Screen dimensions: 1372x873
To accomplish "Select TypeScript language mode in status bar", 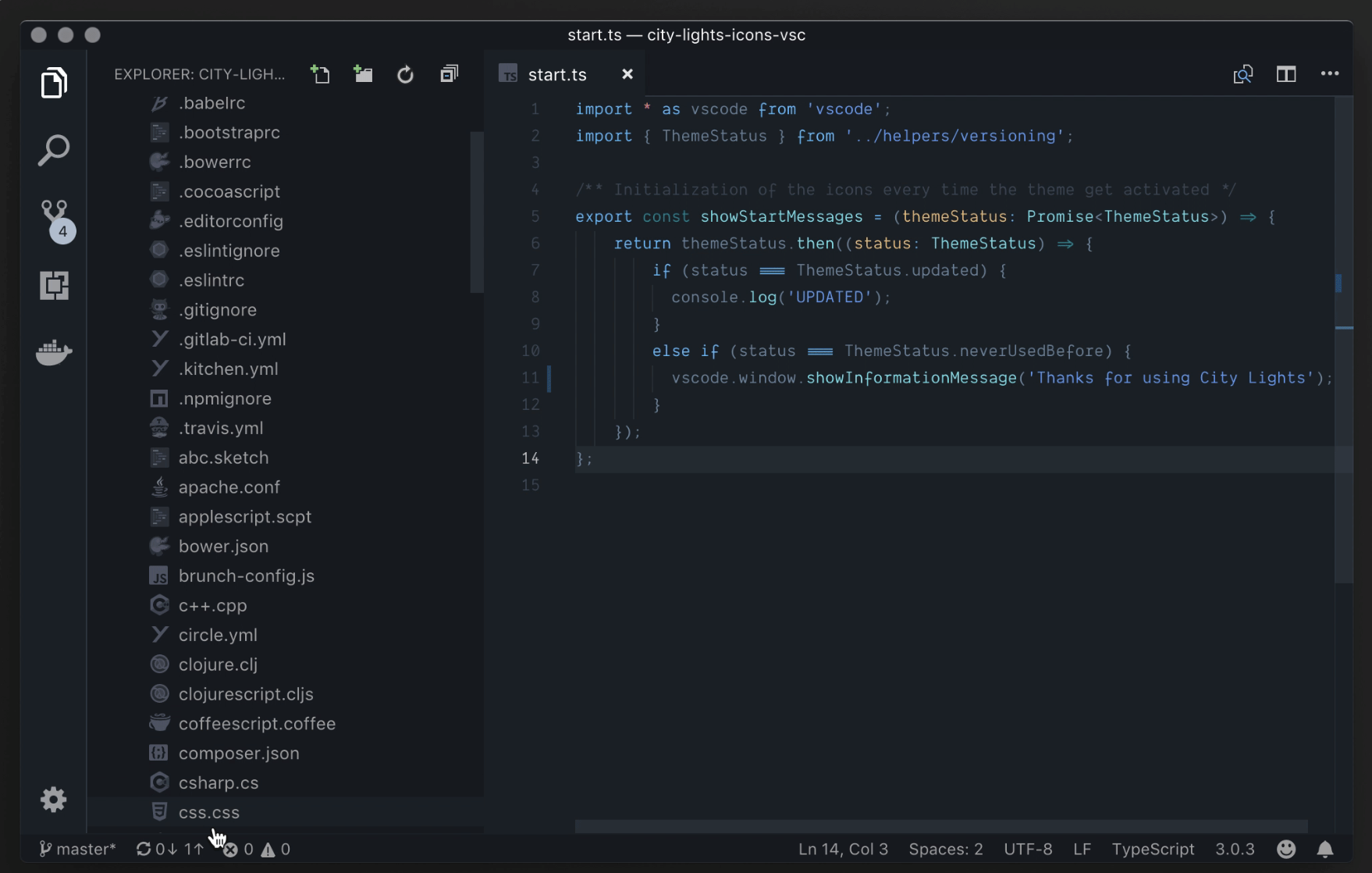I will pos(1153,849).
